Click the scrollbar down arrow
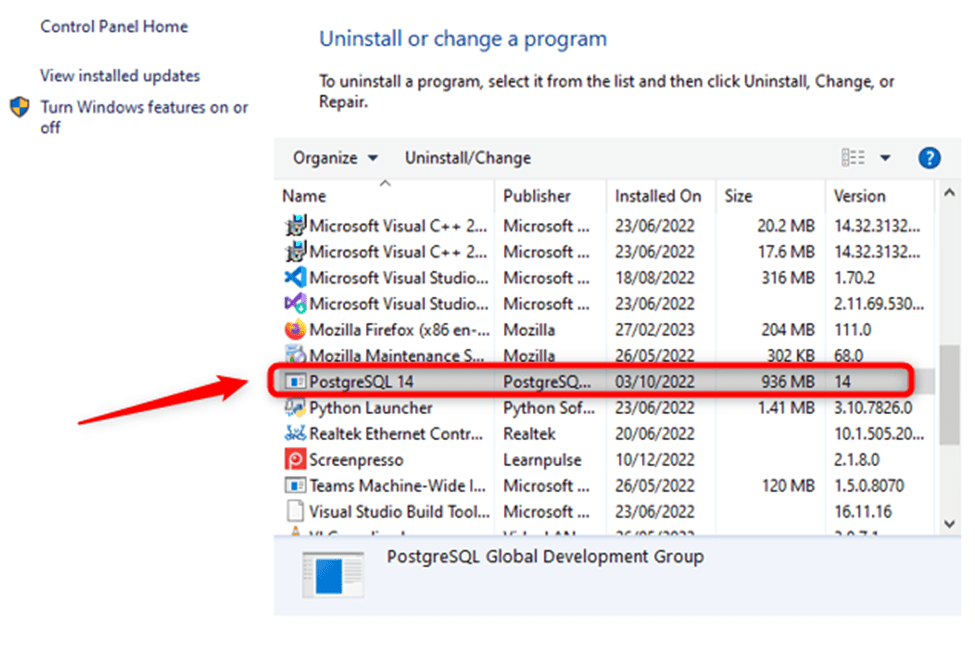Image resolution: width=975 pixels, height=671 pixels. click(947, 524)
